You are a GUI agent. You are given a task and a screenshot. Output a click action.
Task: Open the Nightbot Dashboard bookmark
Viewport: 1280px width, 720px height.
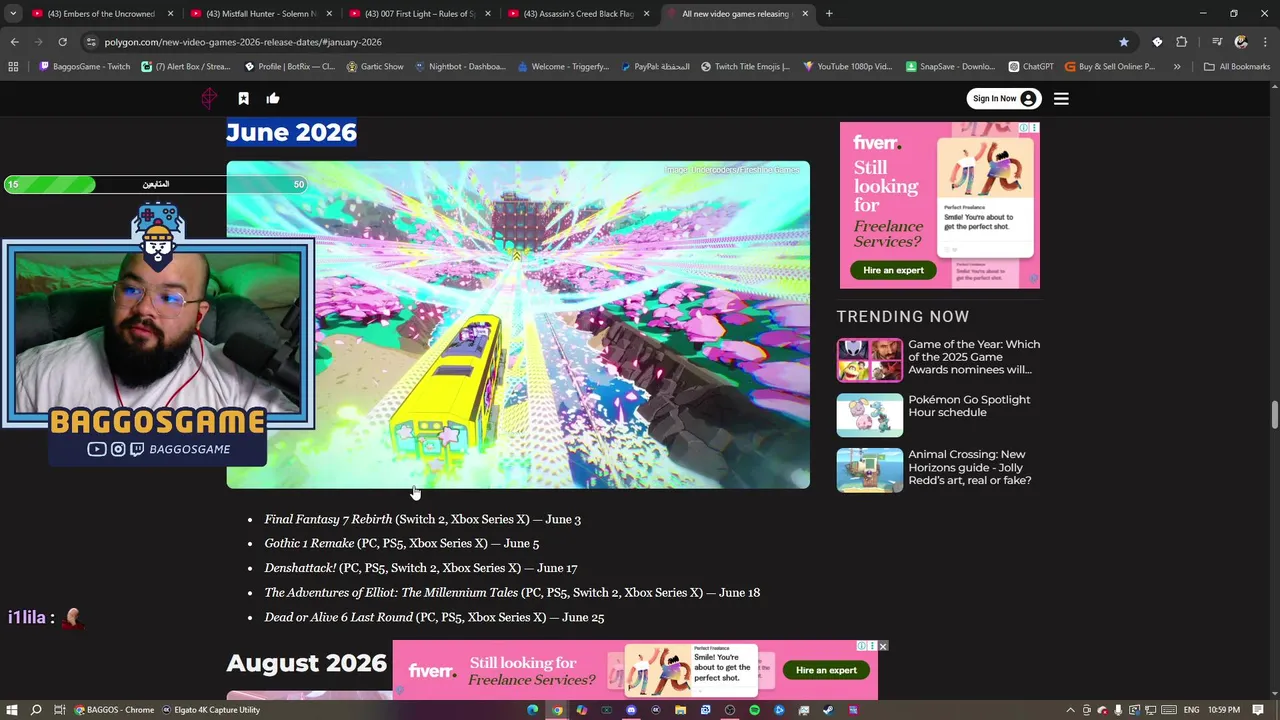(x=460, y=67)
